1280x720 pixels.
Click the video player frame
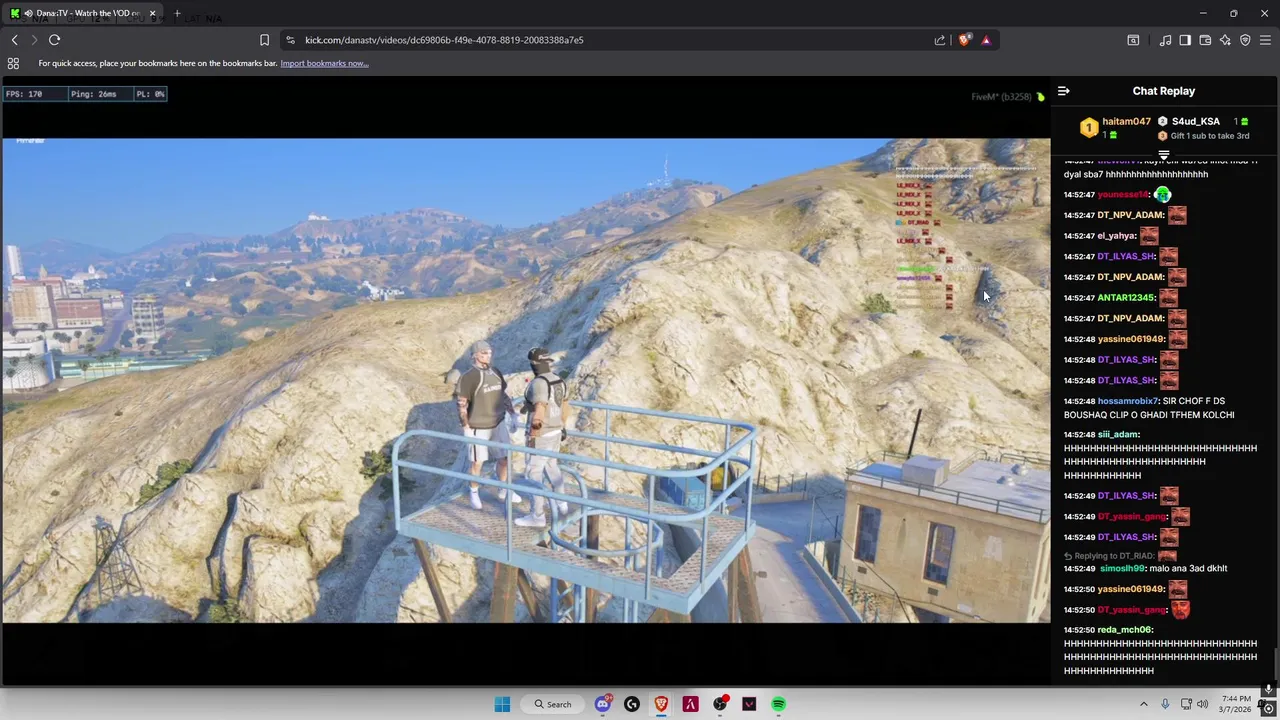tap(526, 380)
